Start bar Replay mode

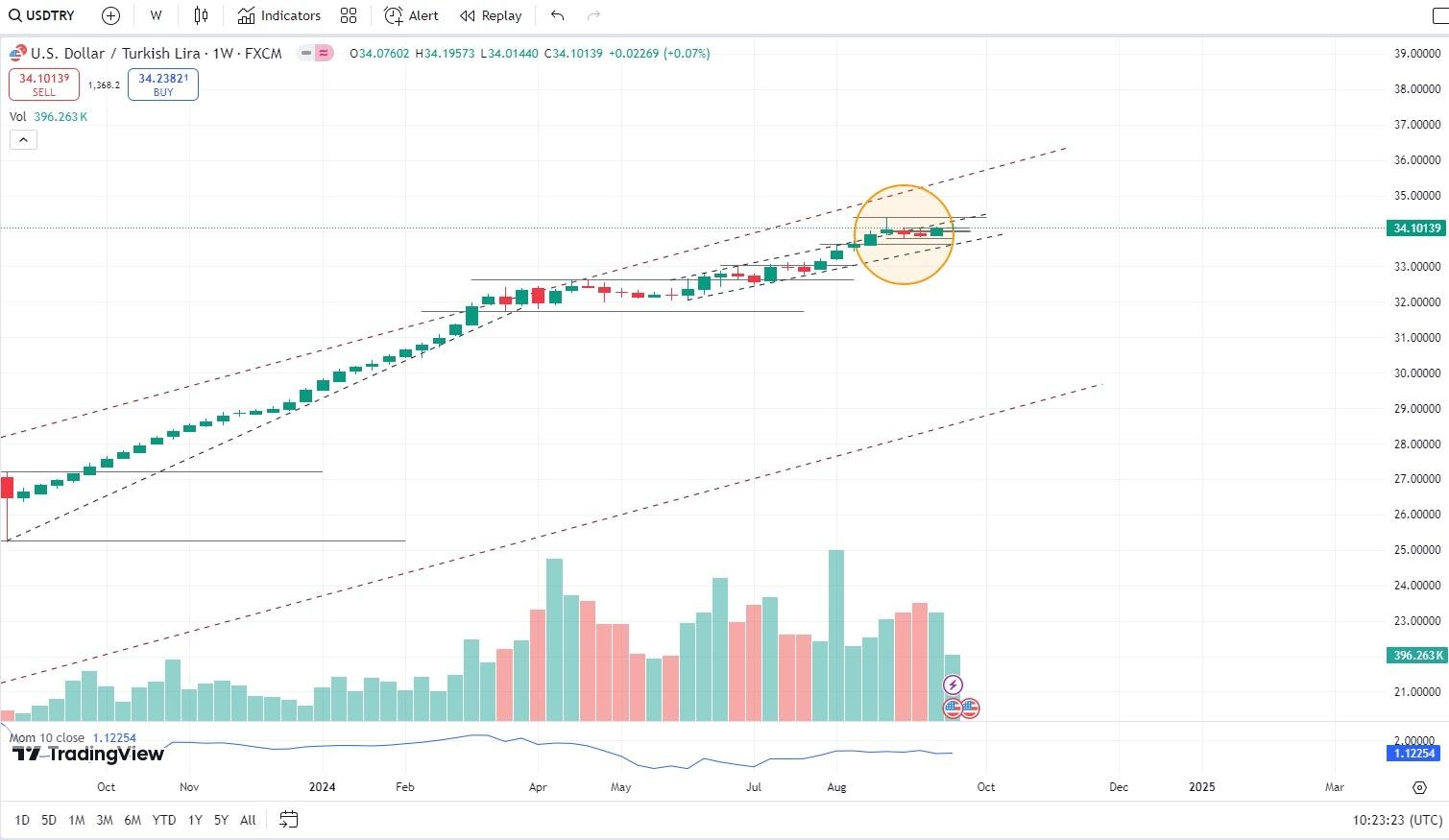pos(490,15)
